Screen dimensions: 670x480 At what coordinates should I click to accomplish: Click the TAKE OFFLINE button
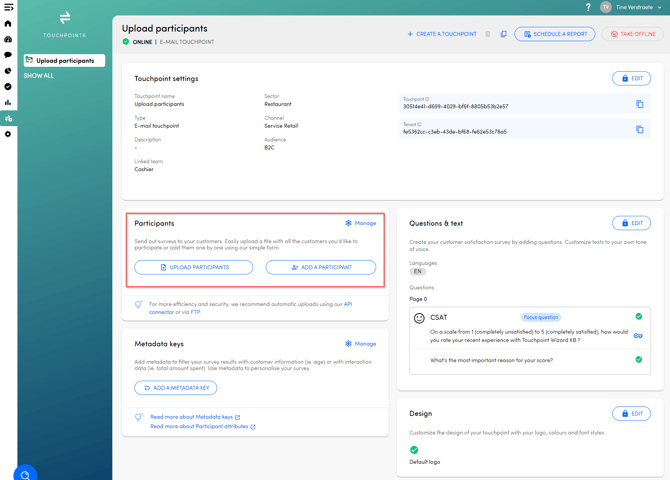632,34
